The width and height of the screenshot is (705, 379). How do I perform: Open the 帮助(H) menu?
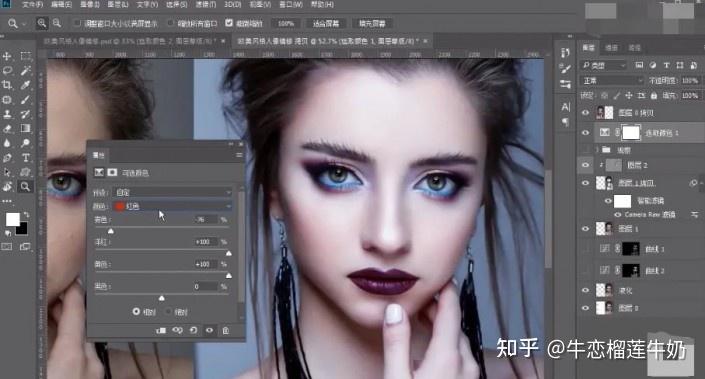pyautogui.click(x=322, y=4)
